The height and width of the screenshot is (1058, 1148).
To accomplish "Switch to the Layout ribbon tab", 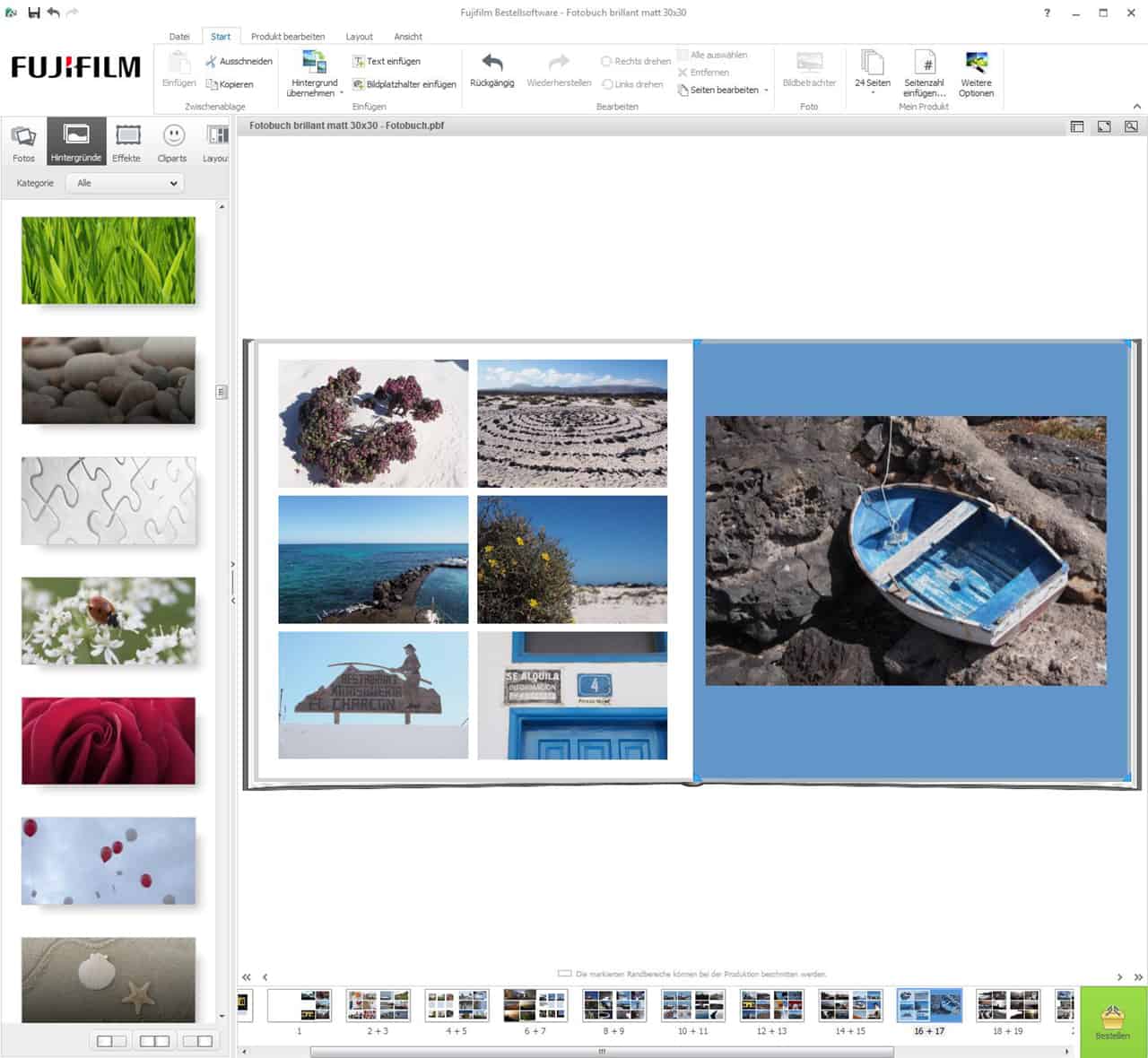I will point(359,37).
